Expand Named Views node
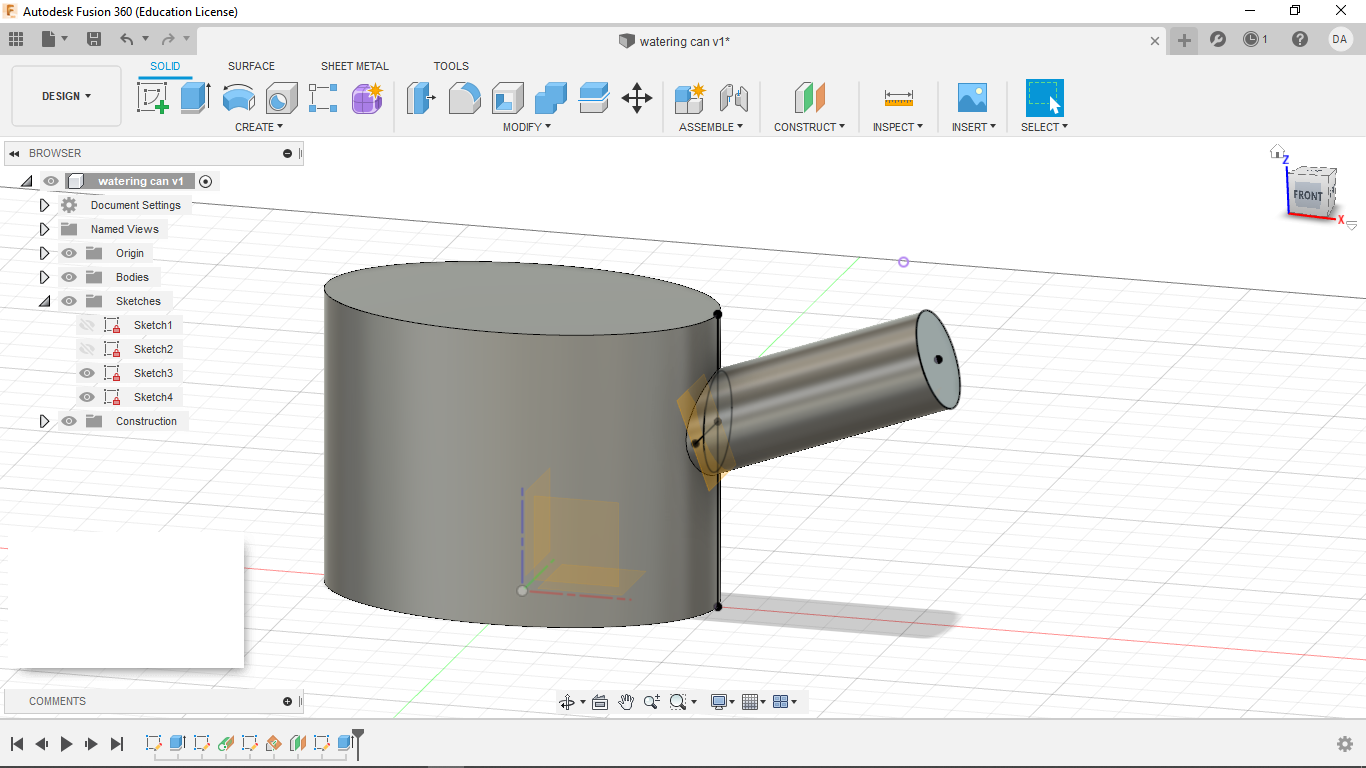Viewport: 1366px width, 768px height. pyautogui.click(x=44, y=229)
